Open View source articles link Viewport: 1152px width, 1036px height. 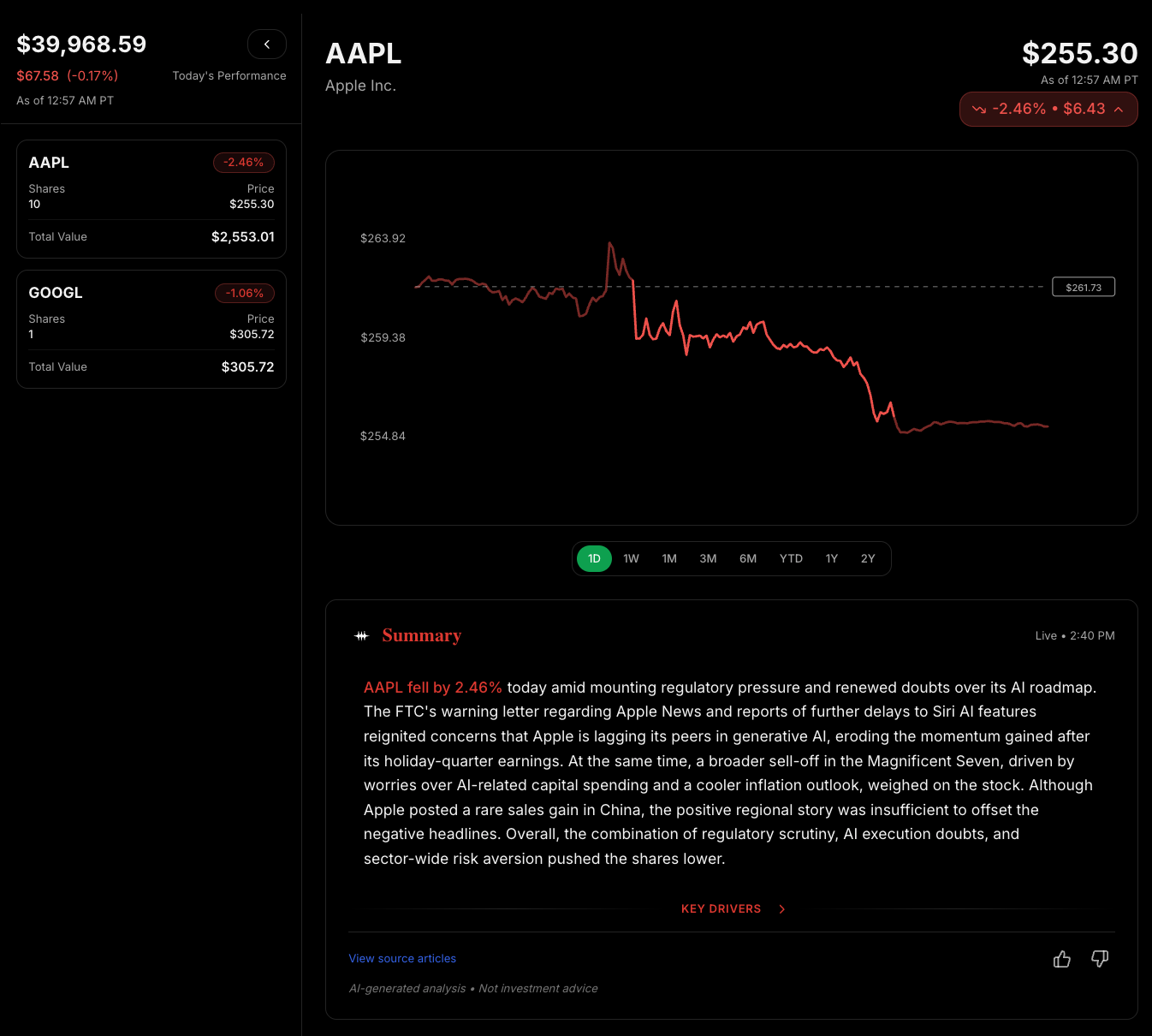tap(402, 958)
